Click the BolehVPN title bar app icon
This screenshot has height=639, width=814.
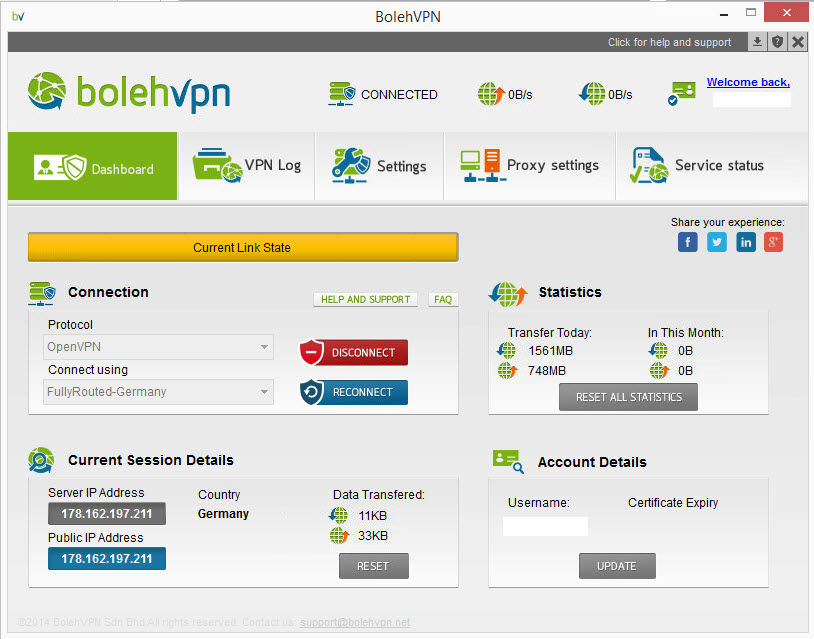[18, 16]
